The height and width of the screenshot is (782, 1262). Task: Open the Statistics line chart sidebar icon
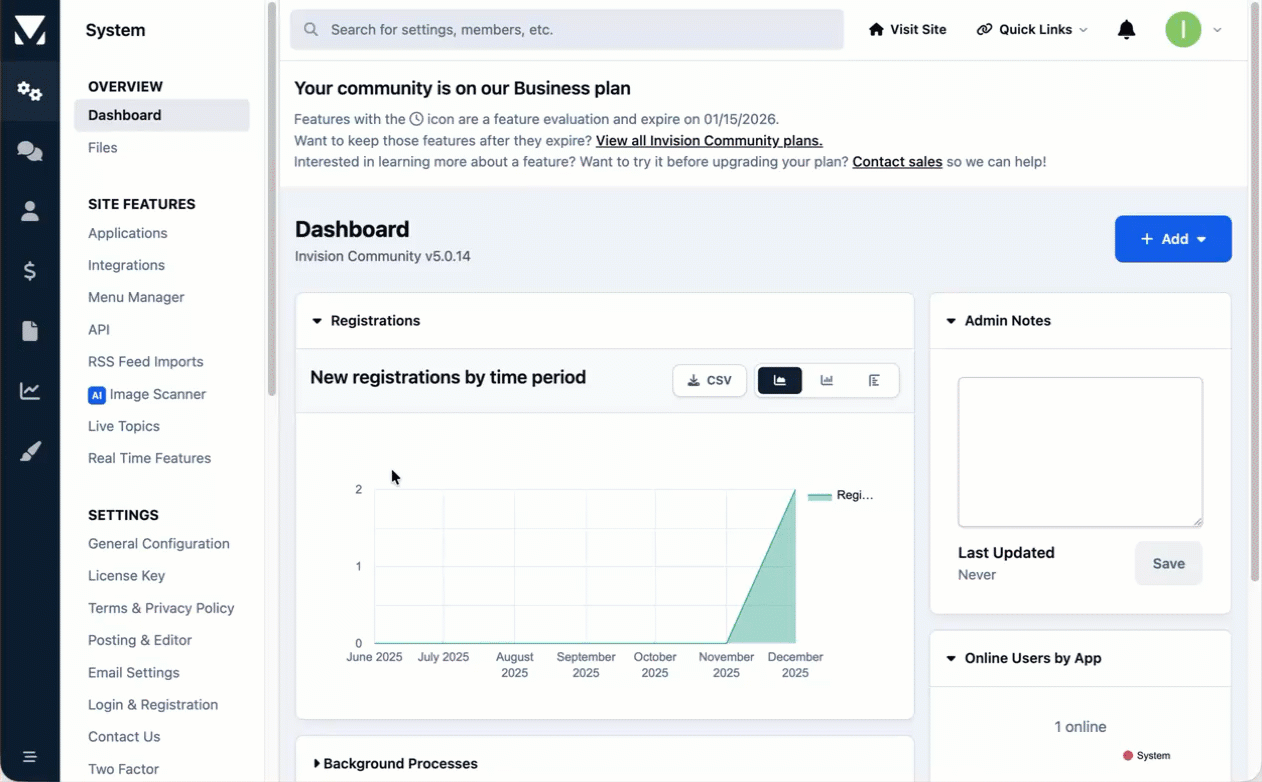tap(30, 391)
